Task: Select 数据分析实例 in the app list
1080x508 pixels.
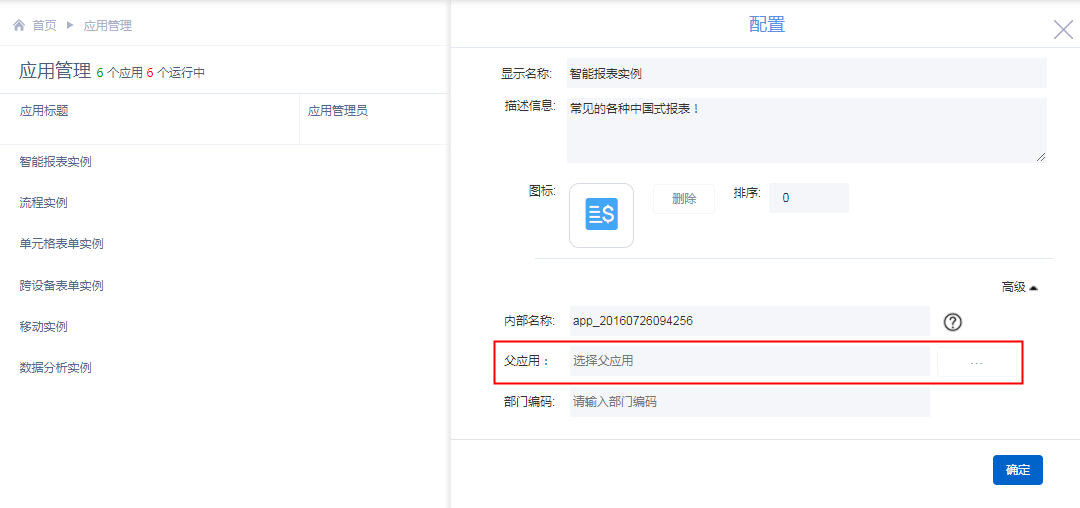Action: pos(56,368)
